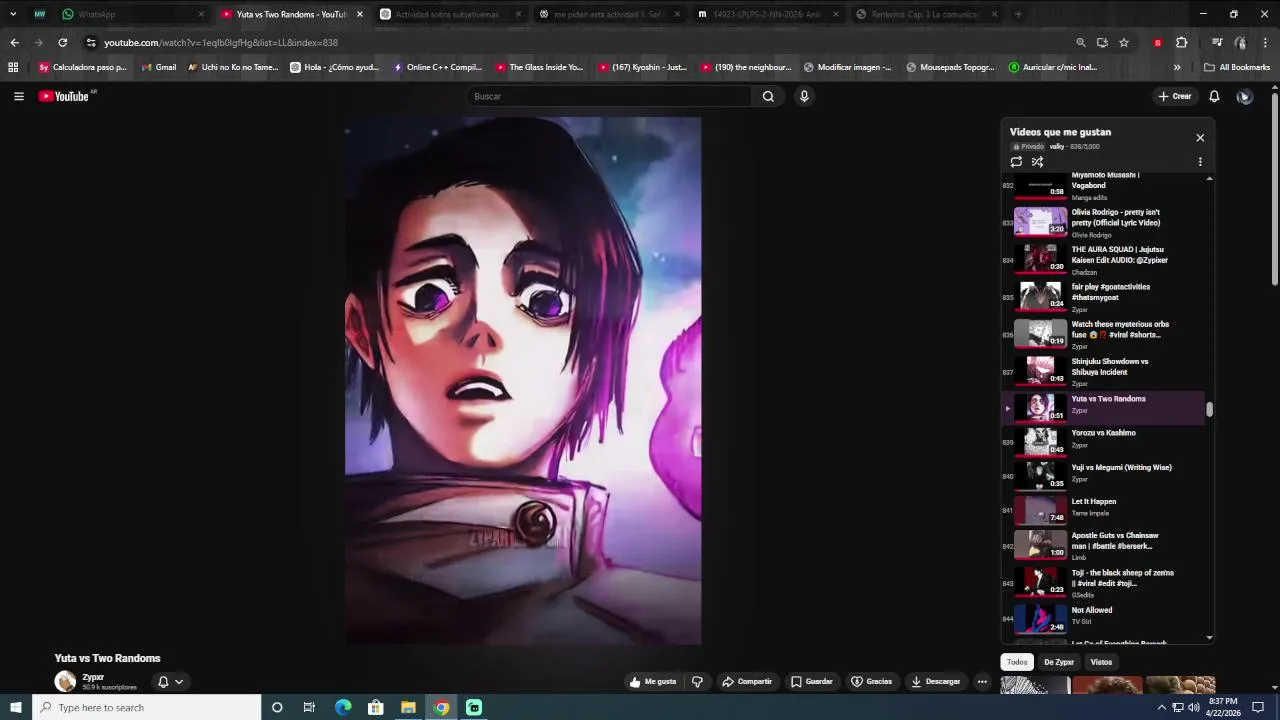Open Yuji vs Megumi (Writing Wise) entry
This screenshot has width=1280, height=720.
pyautogui.click(x=1105, y=474)
